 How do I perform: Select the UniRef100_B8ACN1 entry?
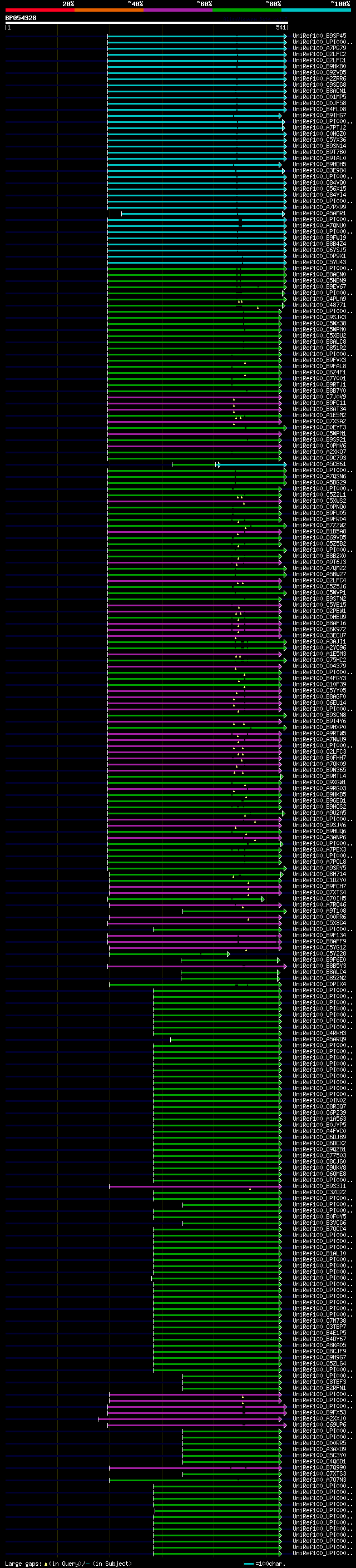[x=319, y=91]
